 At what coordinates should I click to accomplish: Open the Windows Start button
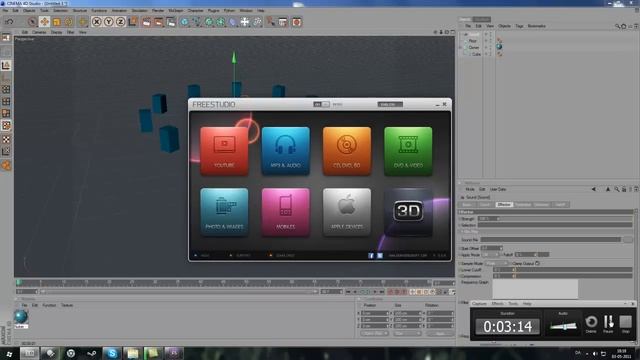9,353
